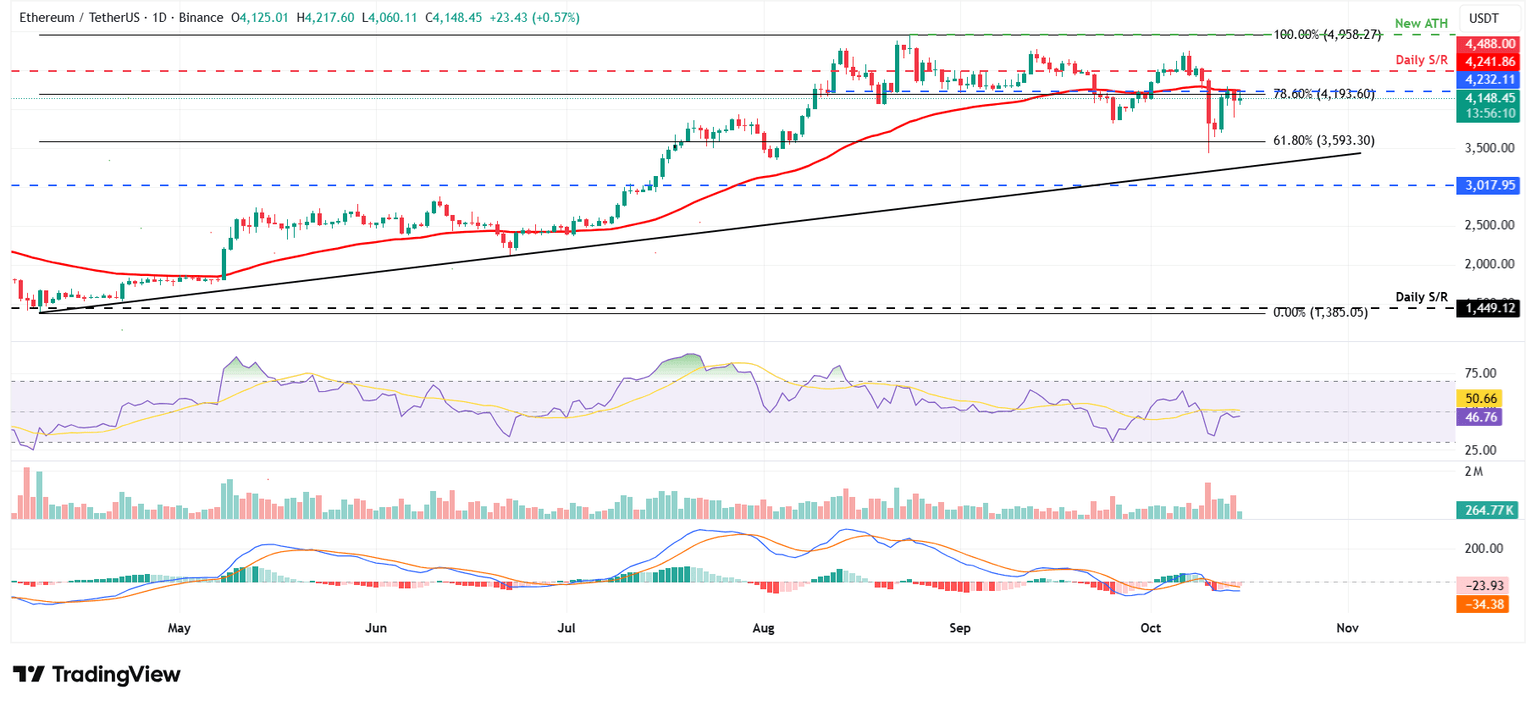Click the purple RSI value 46.76 tag
The image size is (1536, 706).
(x=1490, y=417)
